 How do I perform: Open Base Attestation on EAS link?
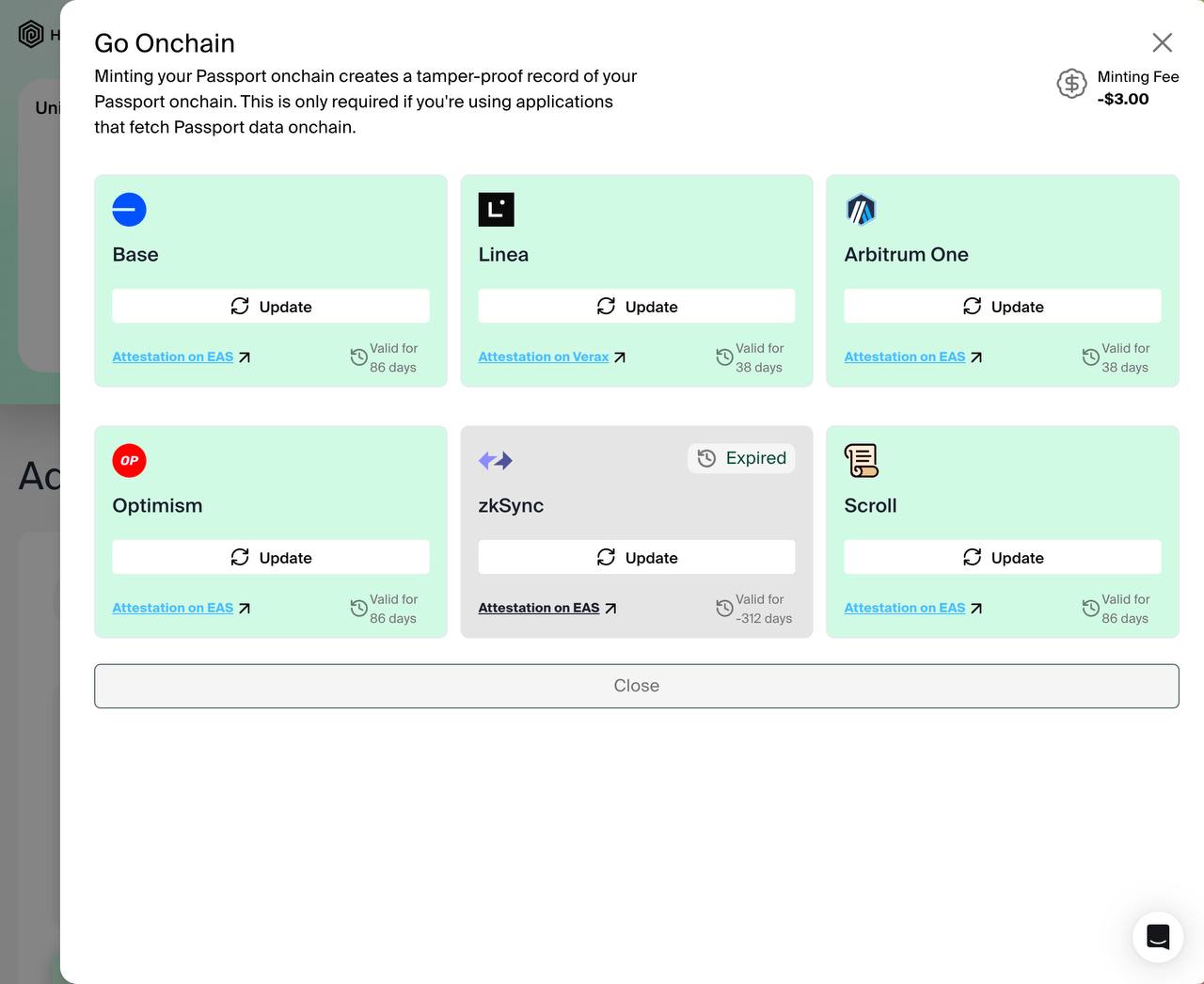click(182, 357)
